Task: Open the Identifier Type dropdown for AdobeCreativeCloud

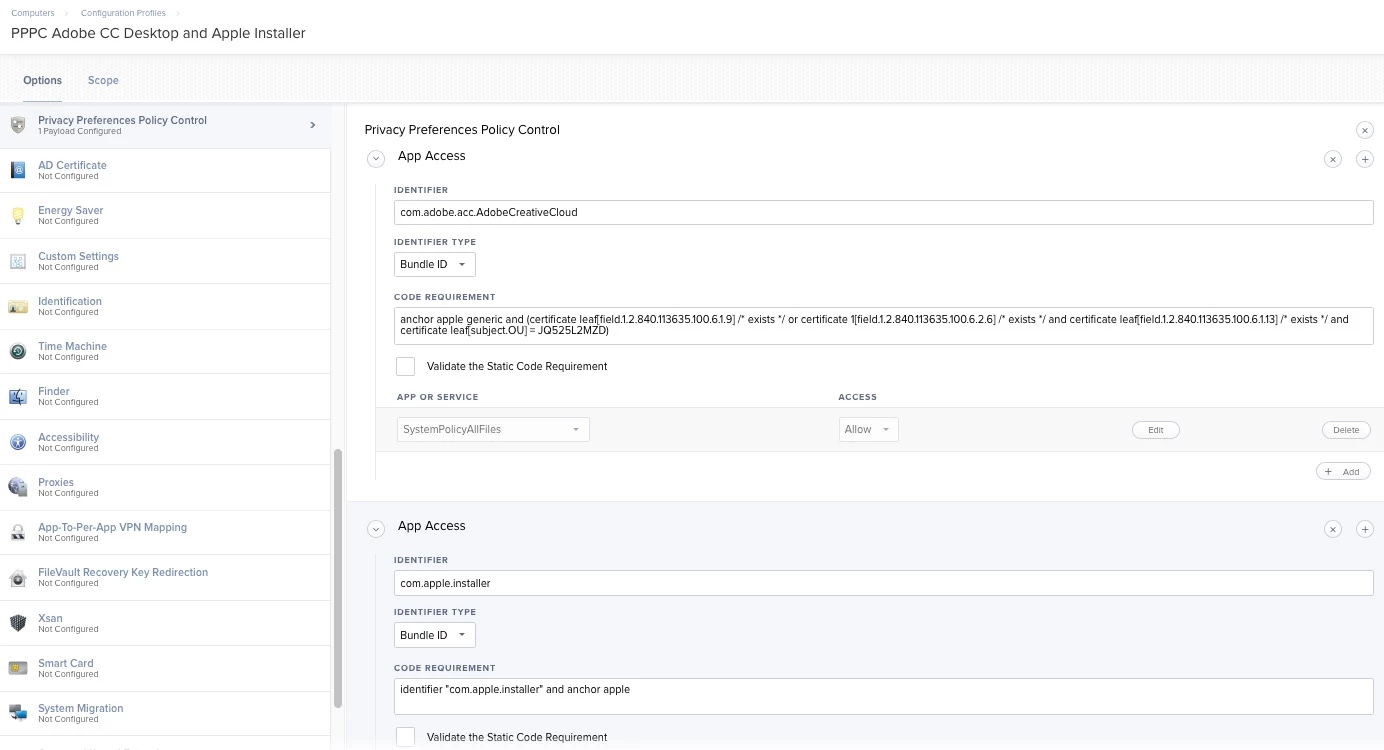Action: pyautogui.click(x=435, y=265)
